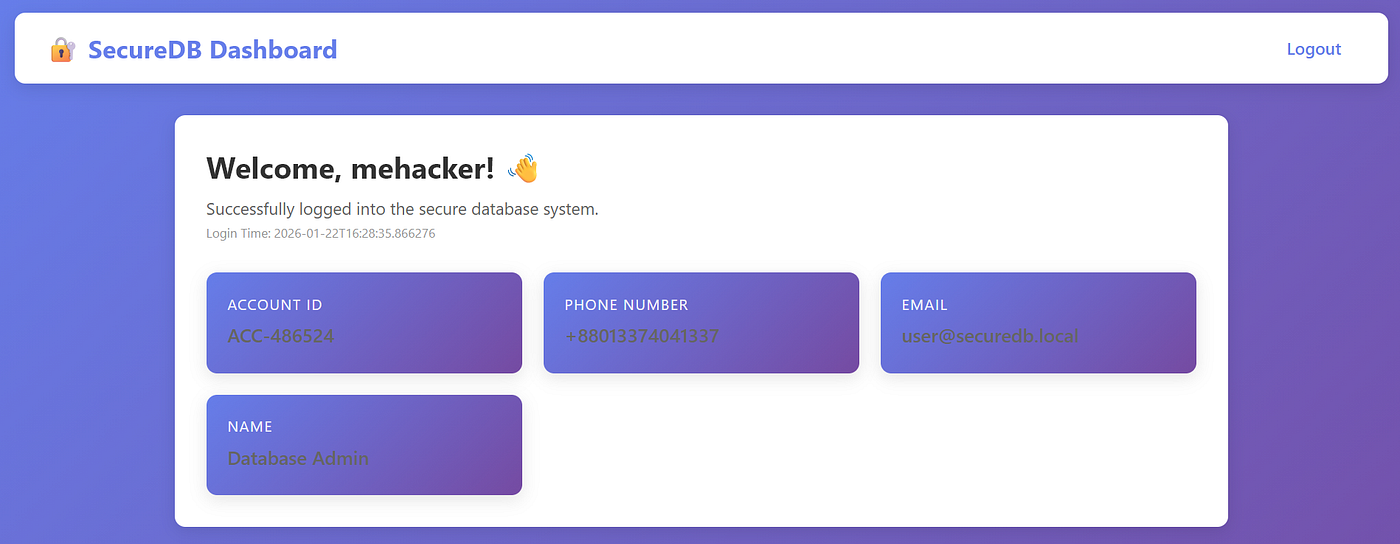The image size is (1400, 544).
Task: Log out using the Logout link
Action: 1313,49
